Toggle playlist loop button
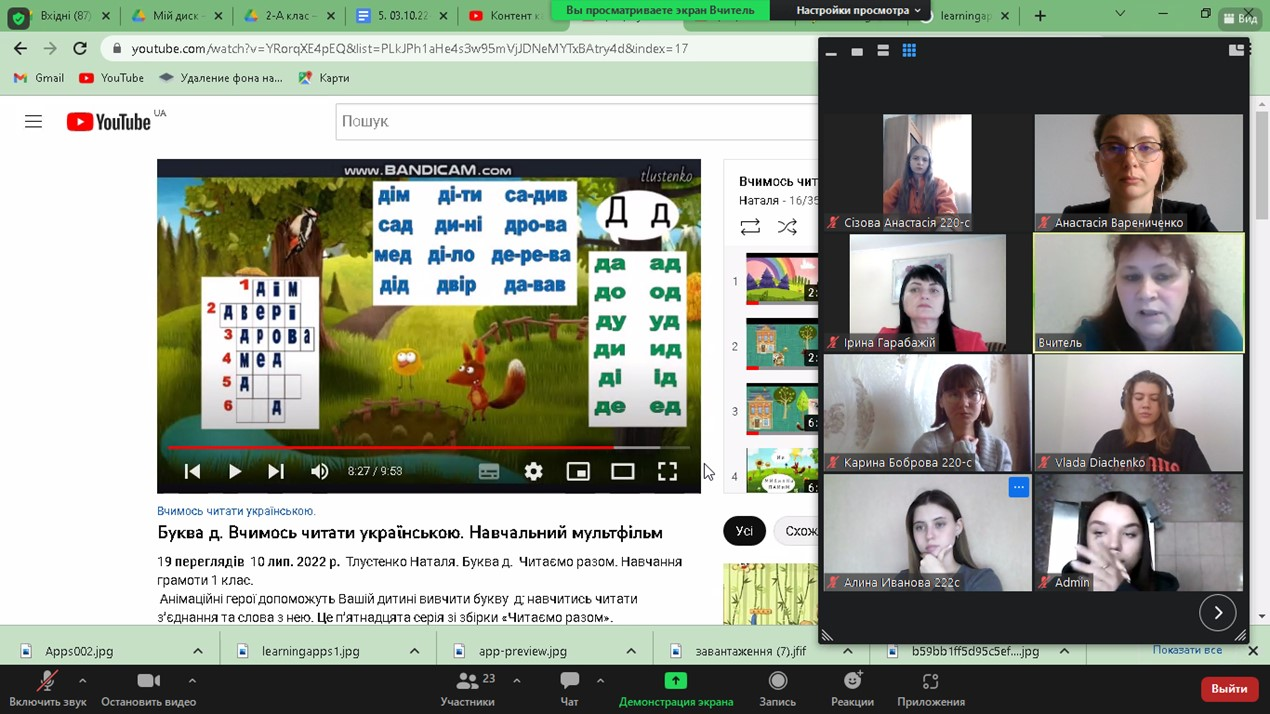This screenshot has height=714, width=1270. tap(750, 227)
